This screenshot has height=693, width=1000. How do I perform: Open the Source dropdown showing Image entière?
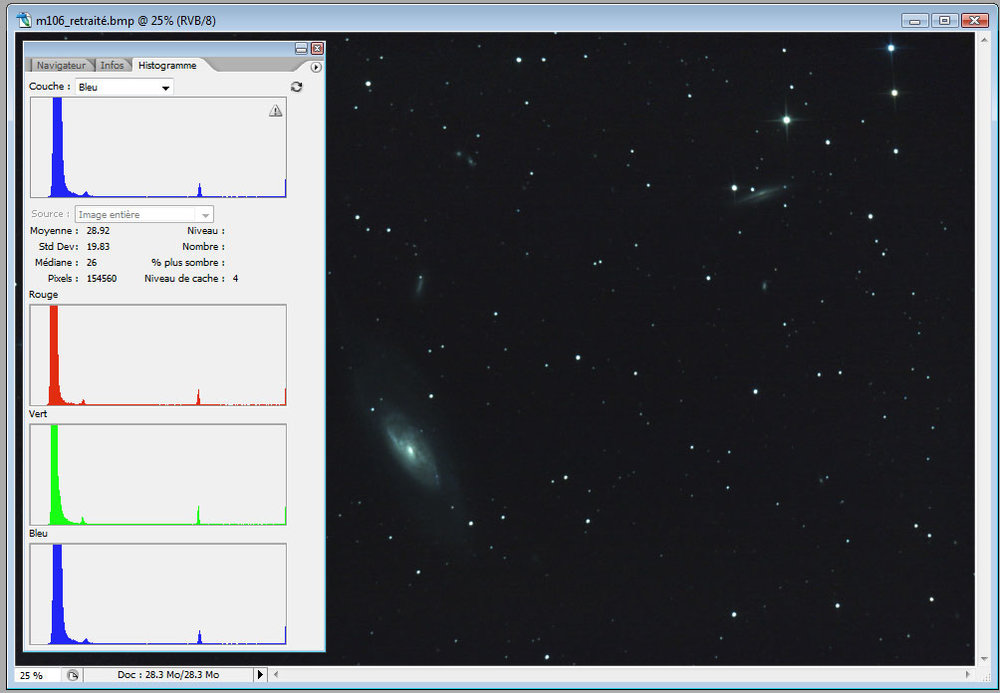pyautogui.click(x=145, y=214)
